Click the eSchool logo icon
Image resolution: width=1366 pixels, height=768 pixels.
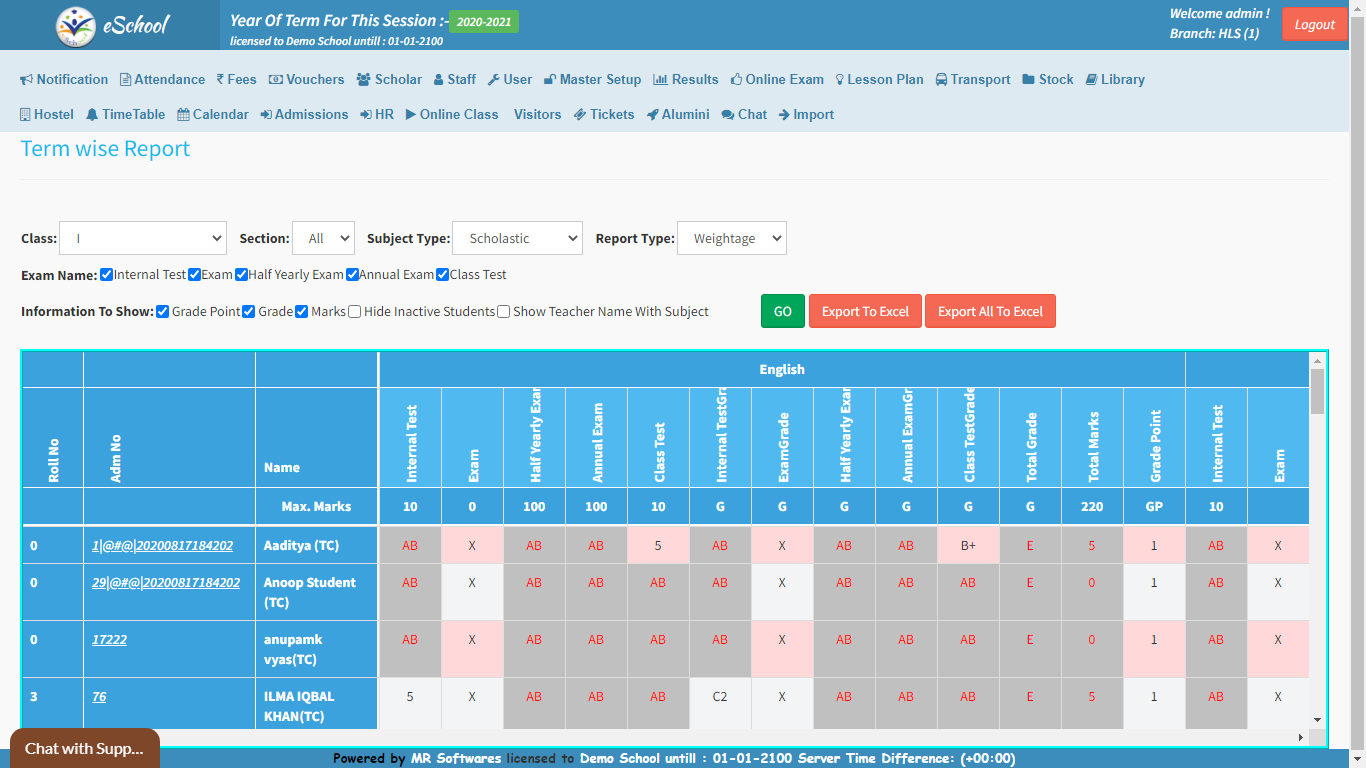click(76, 26)
